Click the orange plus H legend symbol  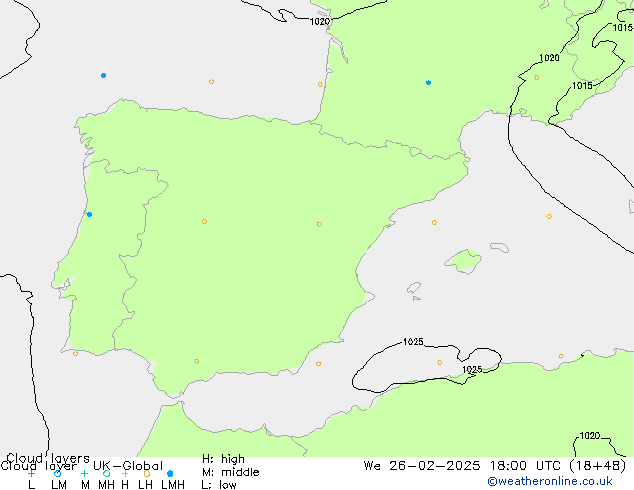[125, 473]
